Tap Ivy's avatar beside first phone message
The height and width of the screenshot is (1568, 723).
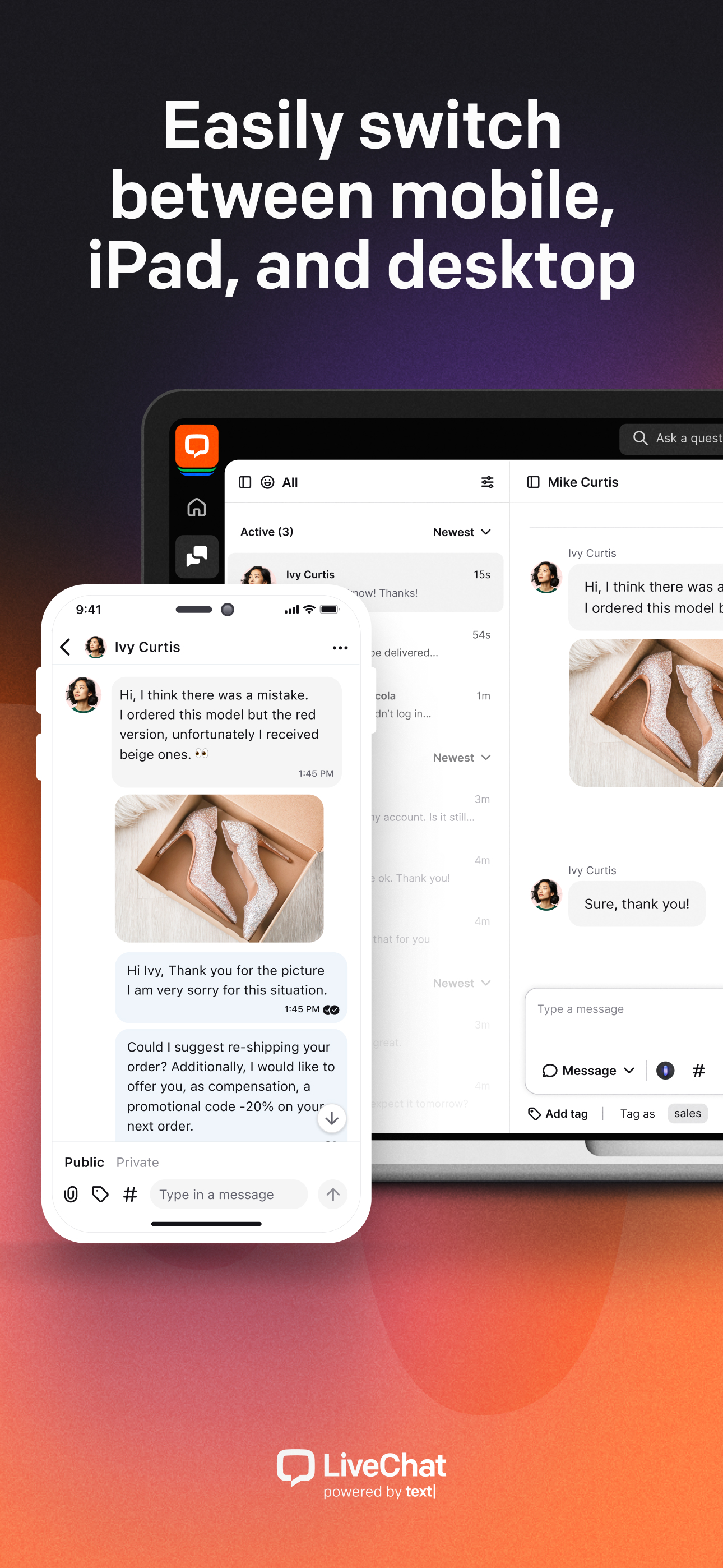[83, 694]
